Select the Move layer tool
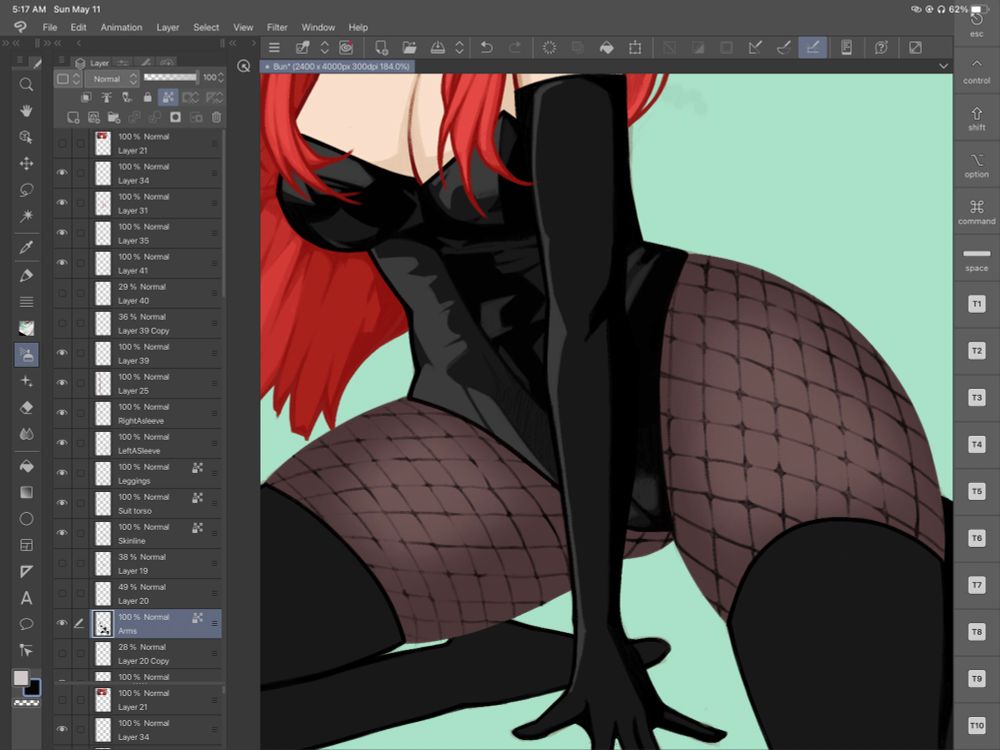The width and height of the screenshot is (1000, 750). 26,164
